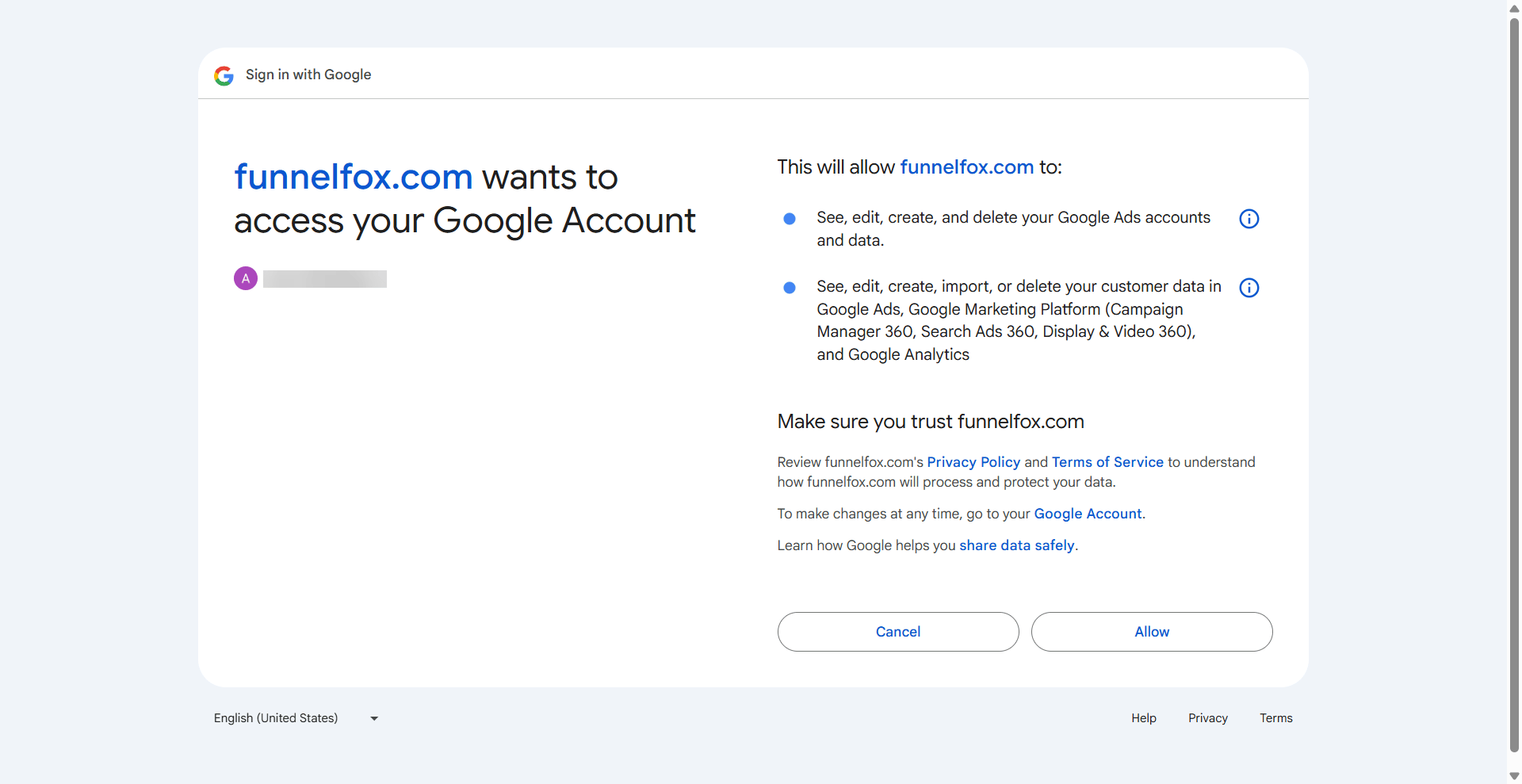Click the blue bullet beside customer data permission
1522x784 pixels.
coord(790,288)
